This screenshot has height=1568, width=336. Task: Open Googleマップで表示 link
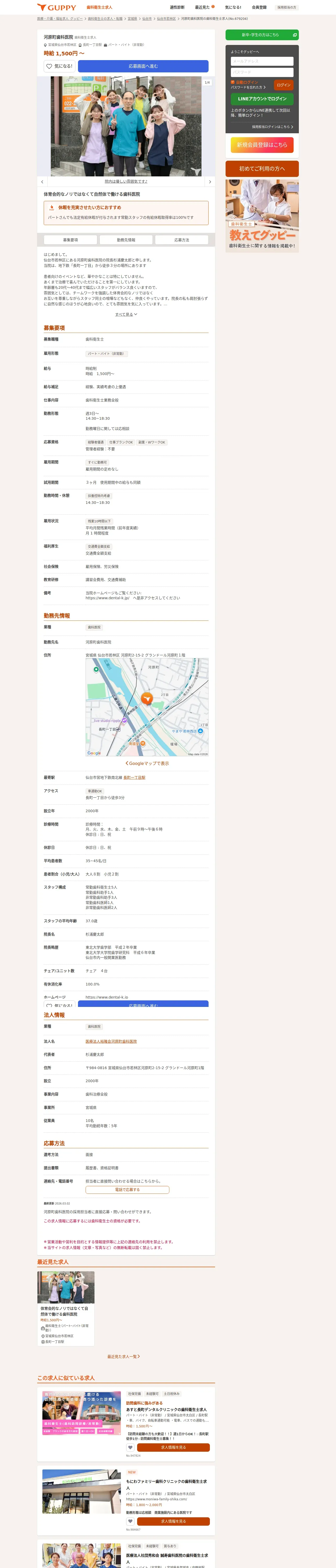(147, 763)
